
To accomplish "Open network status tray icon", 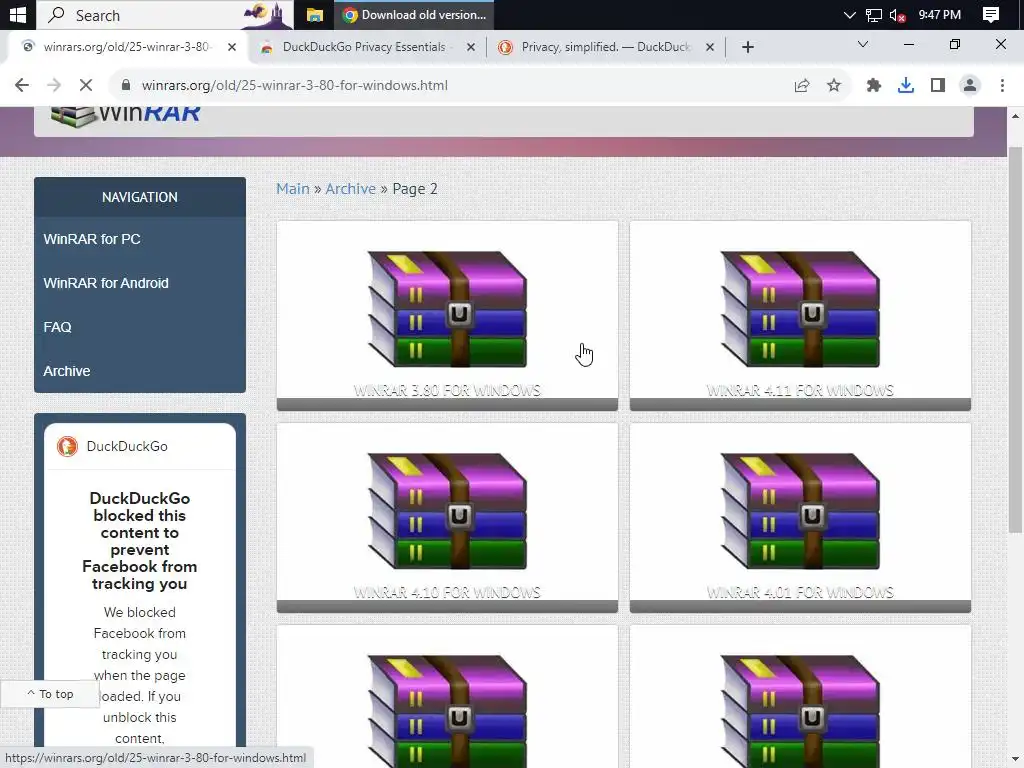I will coord(874,15).
